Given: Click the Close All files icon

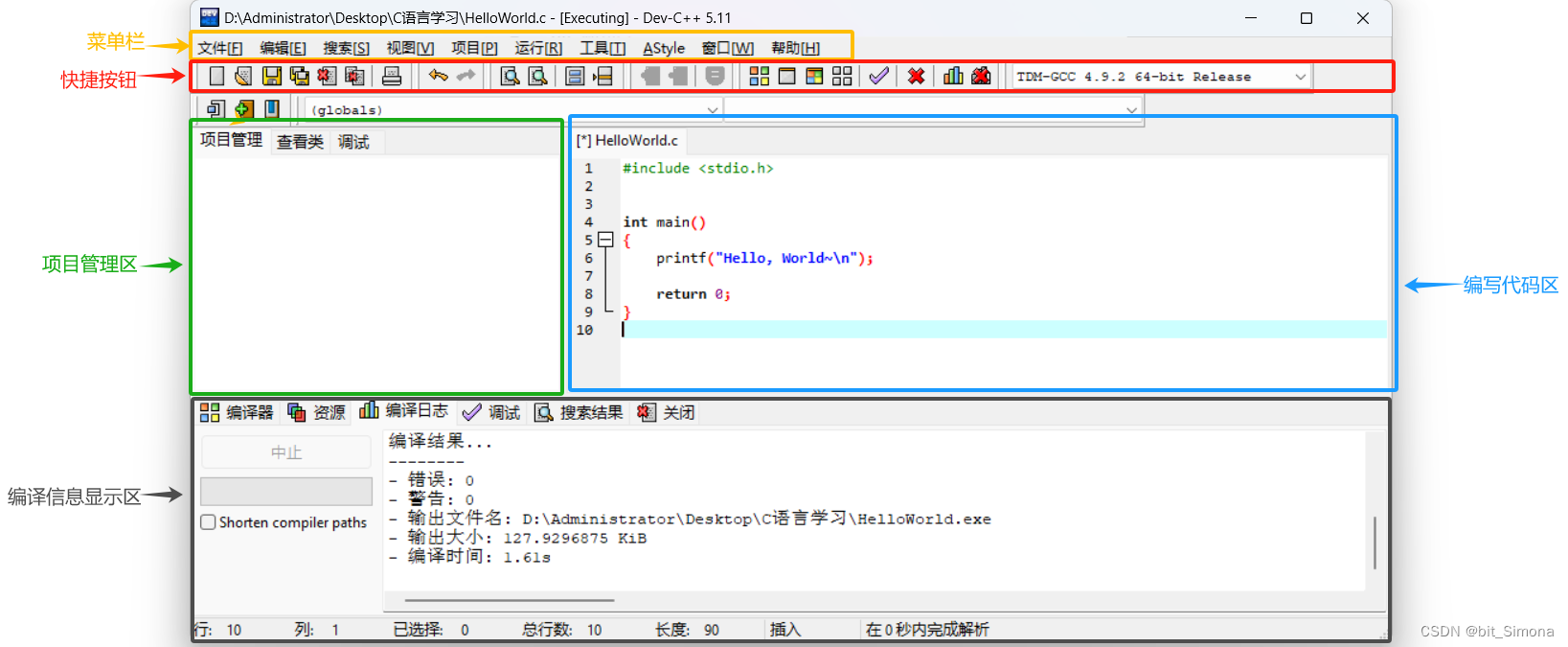Looking at the screenshot, I should [354, 76].
